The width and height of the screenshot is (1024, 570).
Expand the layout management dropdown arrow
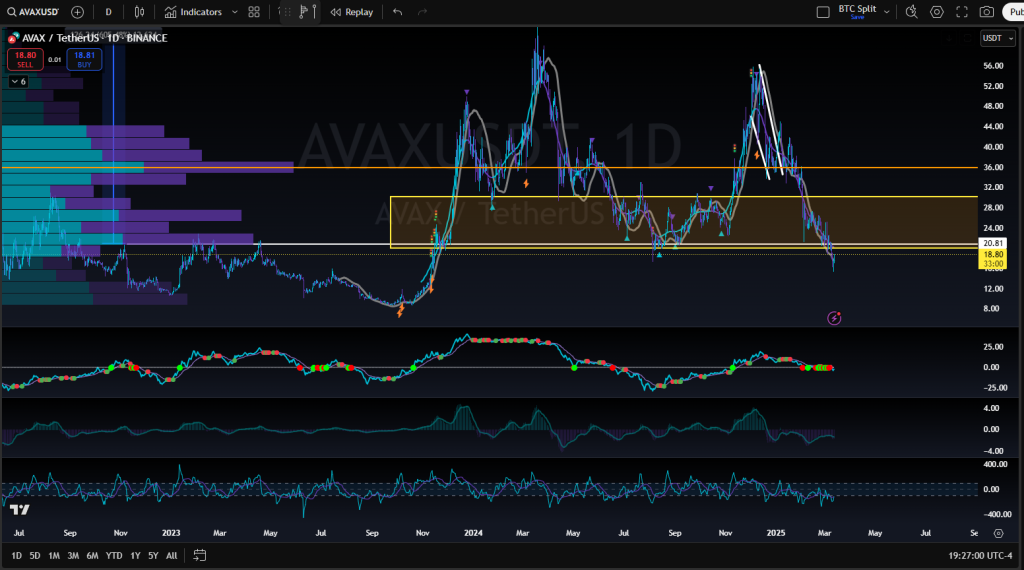tap(886, 12)
